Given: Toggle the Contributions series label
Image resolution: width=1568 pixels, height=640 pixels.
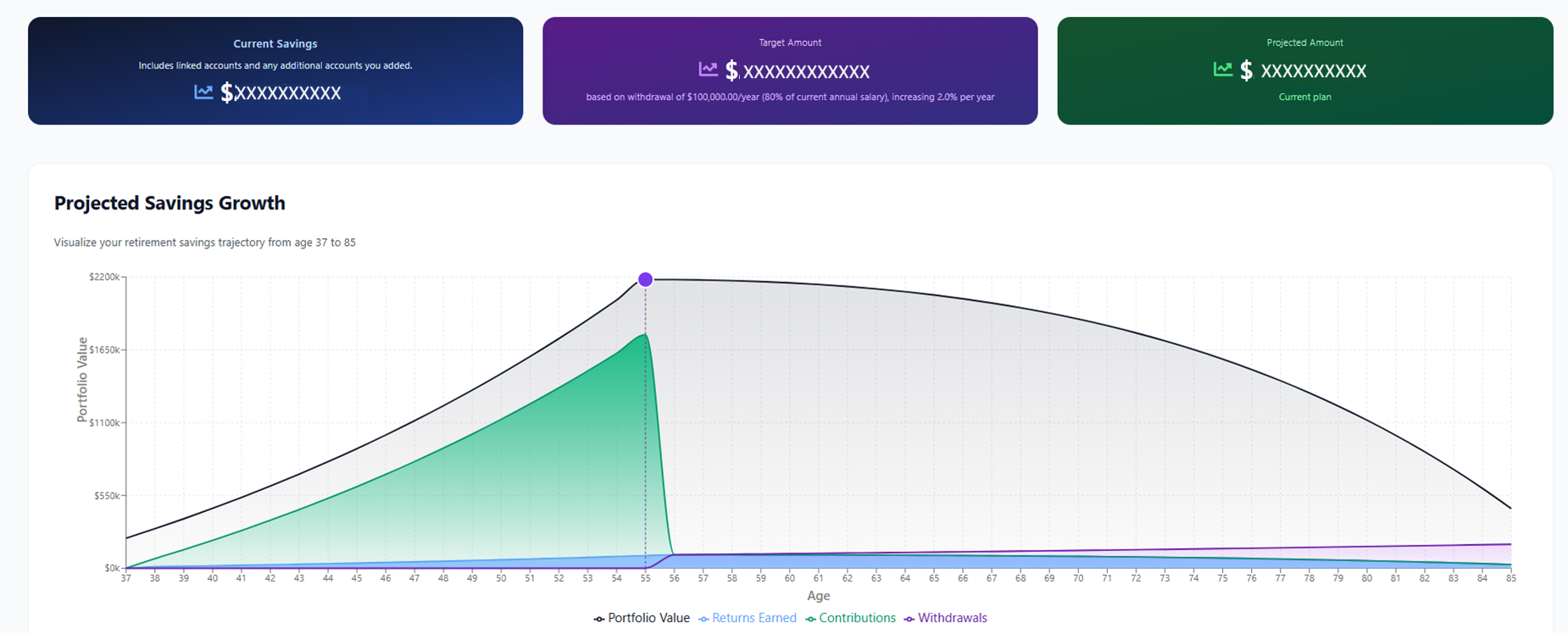Looking at the screenshot, I should [x=857, y=618].
